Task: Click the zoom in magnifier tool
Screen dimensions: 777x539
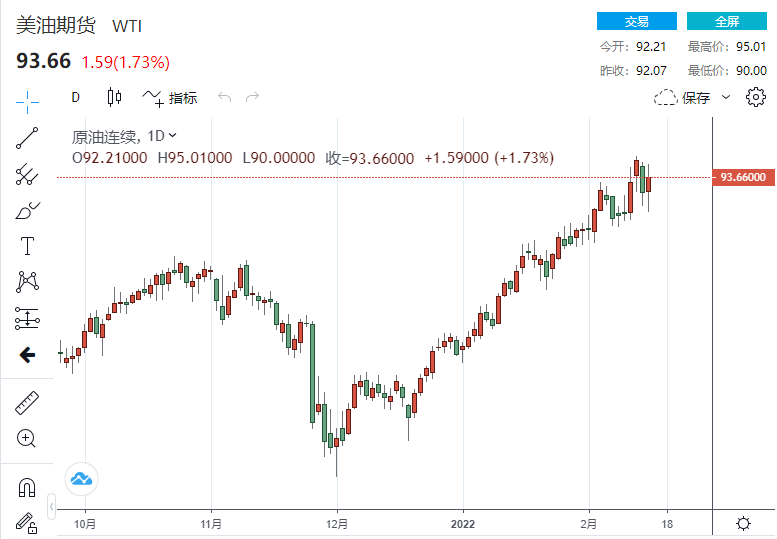Action: point(27,438)
